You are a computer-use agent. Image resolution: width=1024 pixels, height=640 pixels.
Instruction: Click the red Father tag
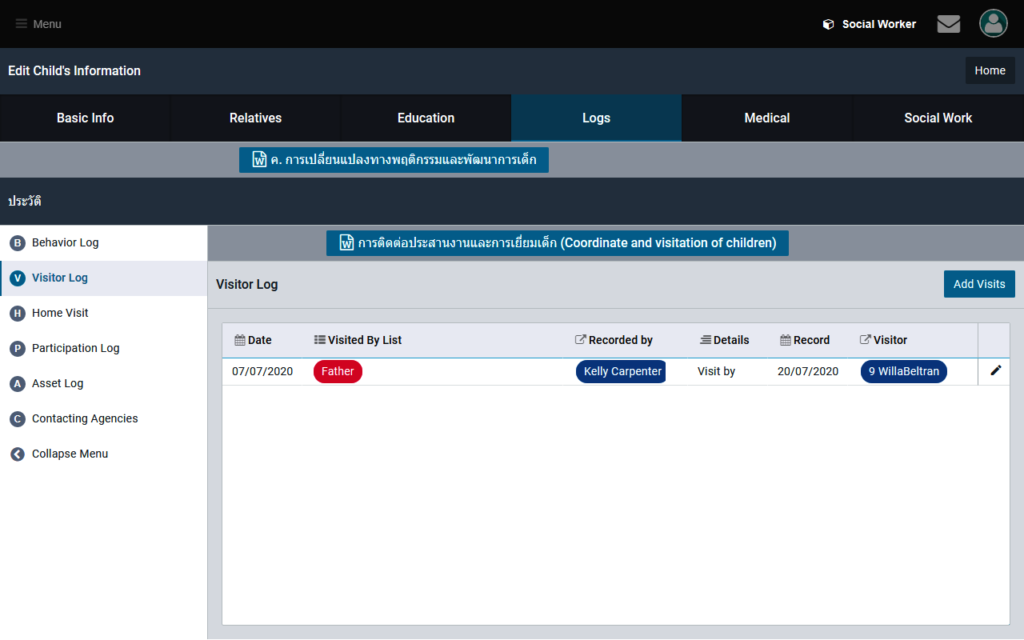pyautogui.click(x=337, y=371)
